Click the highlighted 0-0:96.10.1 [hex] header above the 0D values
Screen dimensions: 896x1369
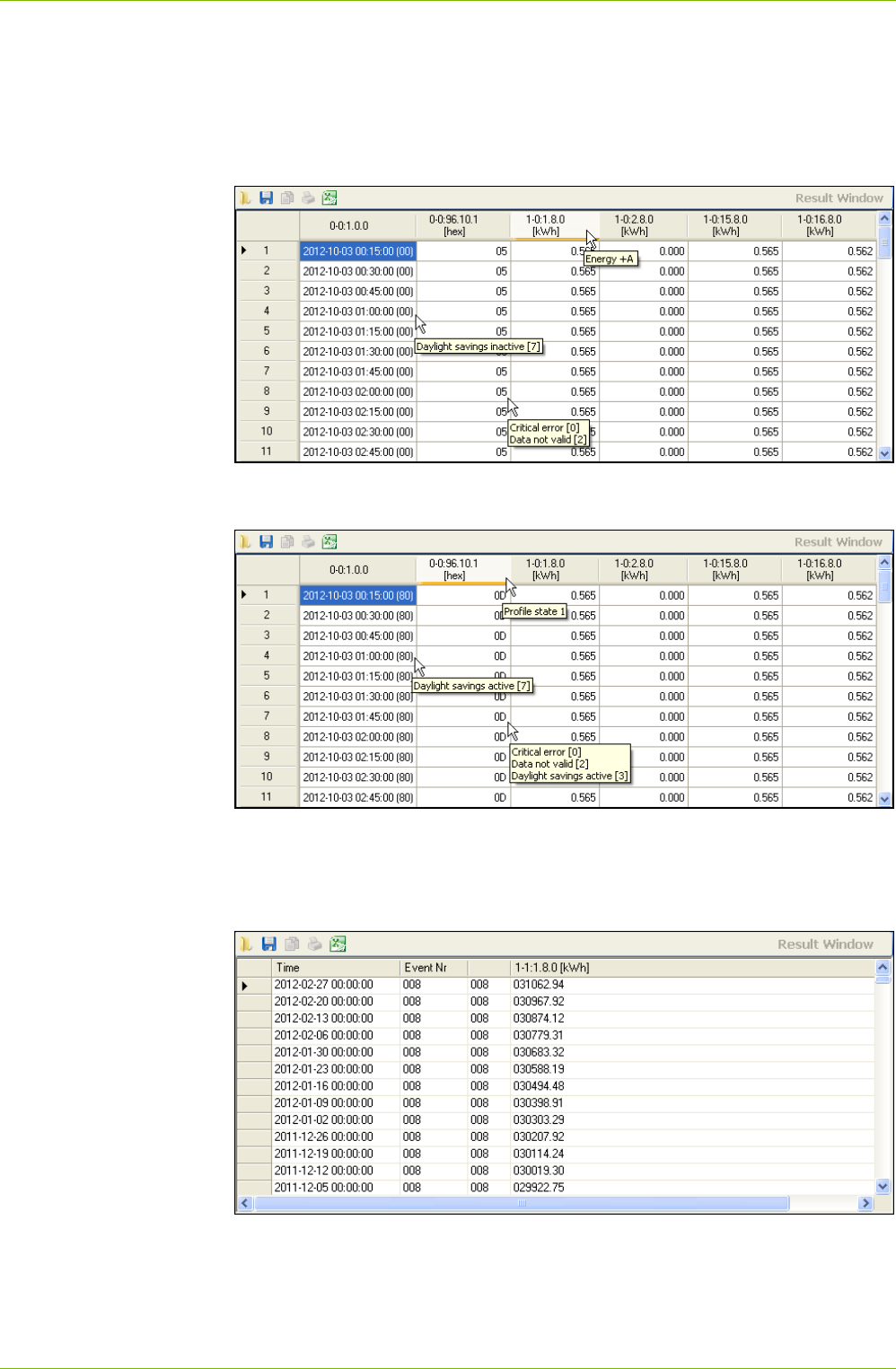[463, 570]
